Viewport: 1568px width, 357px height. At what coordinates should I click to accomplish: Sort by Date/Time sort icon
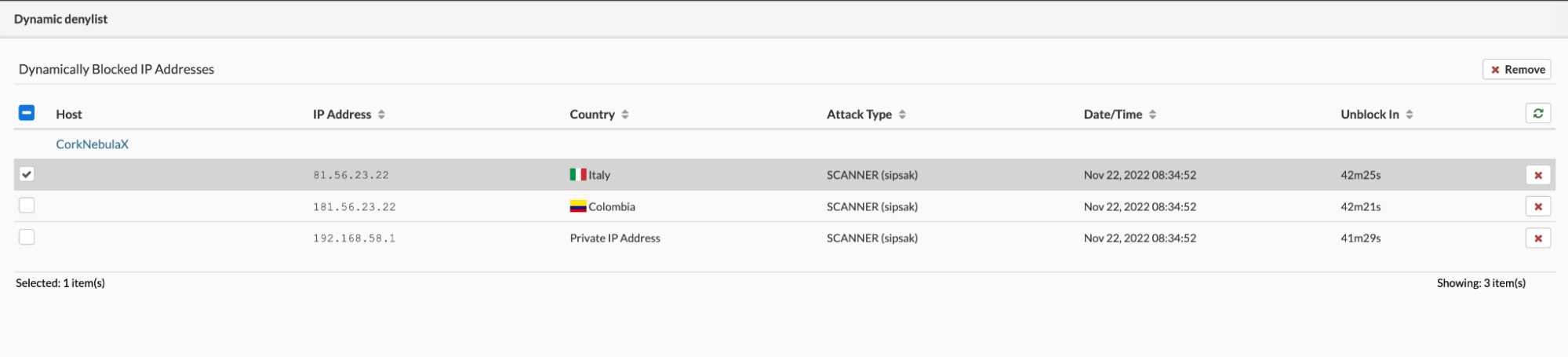coord(1152,115)
